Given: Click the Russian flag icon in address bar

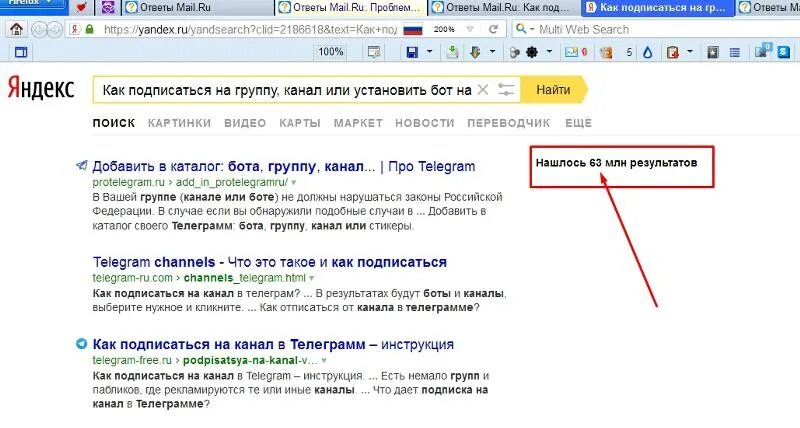Looking at the screenshot, I should pos(413,30).
